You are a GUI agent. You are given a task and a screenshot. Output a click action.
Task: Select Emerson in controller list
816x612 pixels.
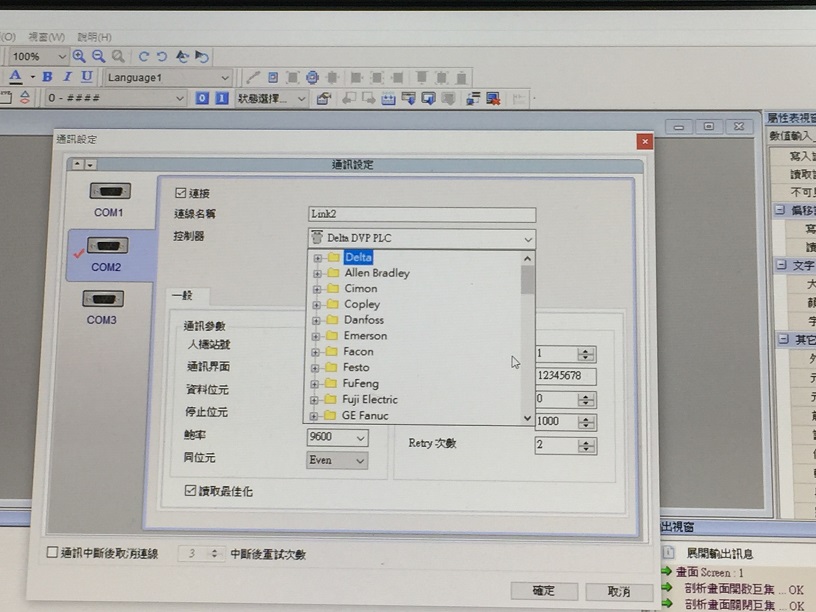tap(365, 336)
